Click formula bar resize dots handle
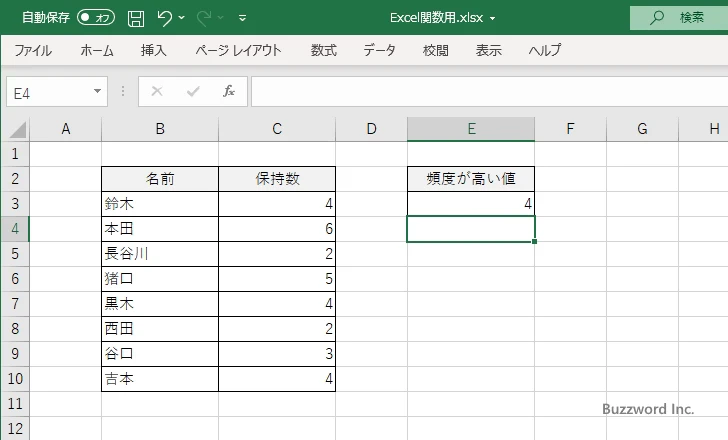This screenshot has height=440, width=728. point(123,91)
